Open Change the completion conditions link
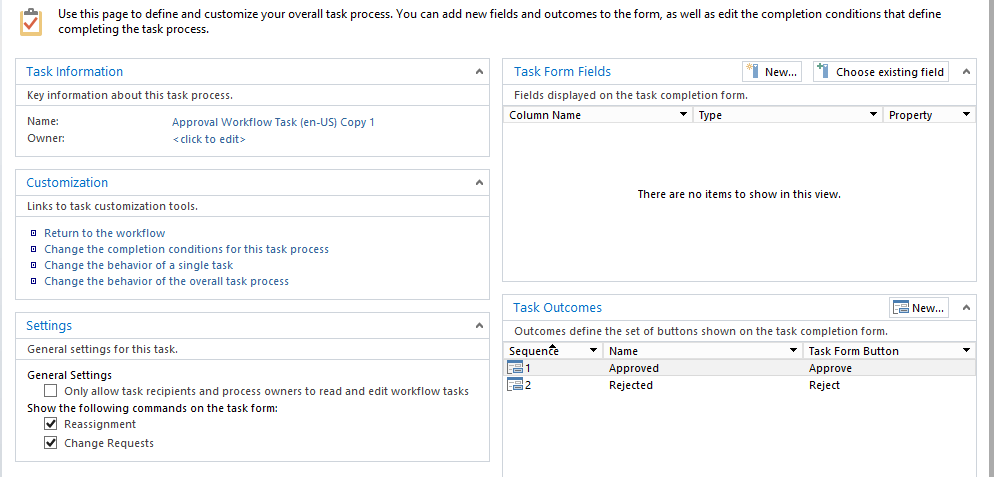 tap(186, 249)
